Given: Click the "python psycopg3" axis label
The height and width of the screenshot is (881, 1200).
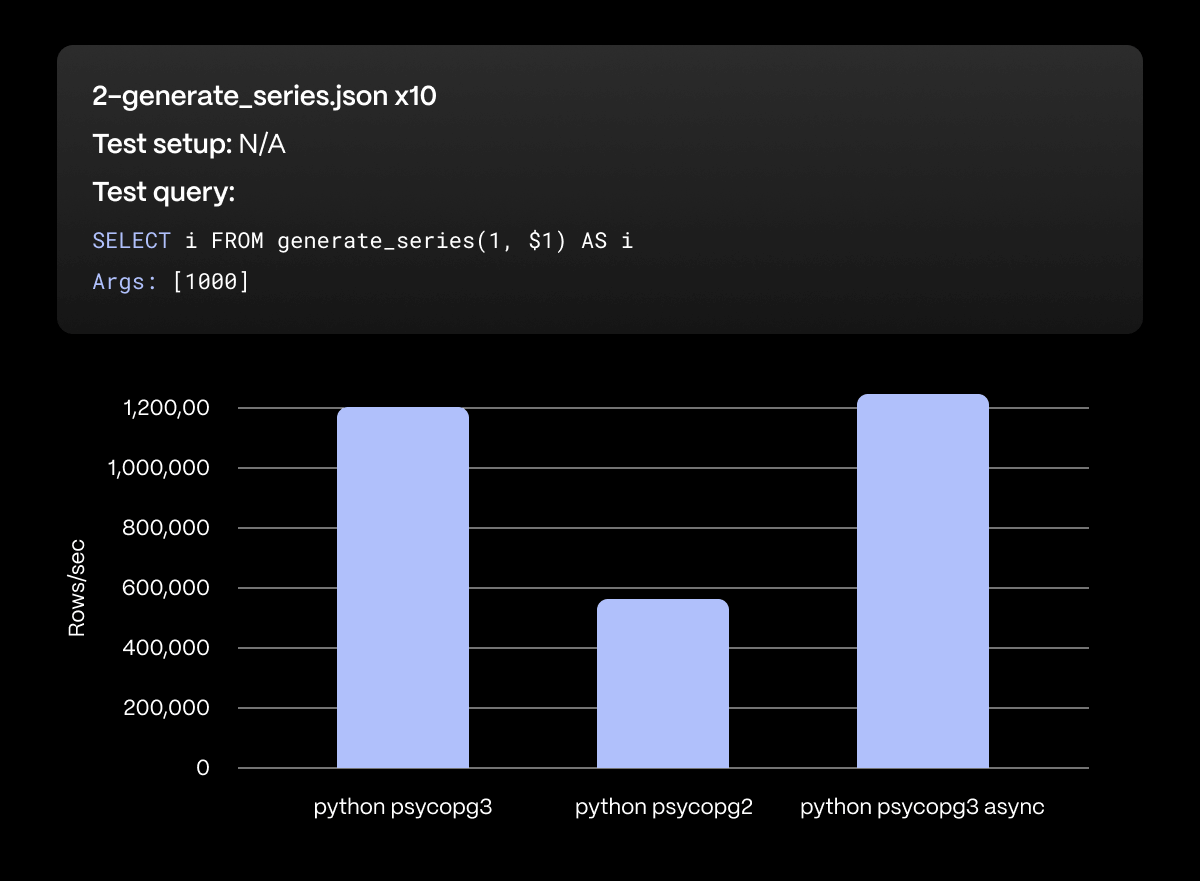Looking at the screenshot, I should tap(402, 808).
